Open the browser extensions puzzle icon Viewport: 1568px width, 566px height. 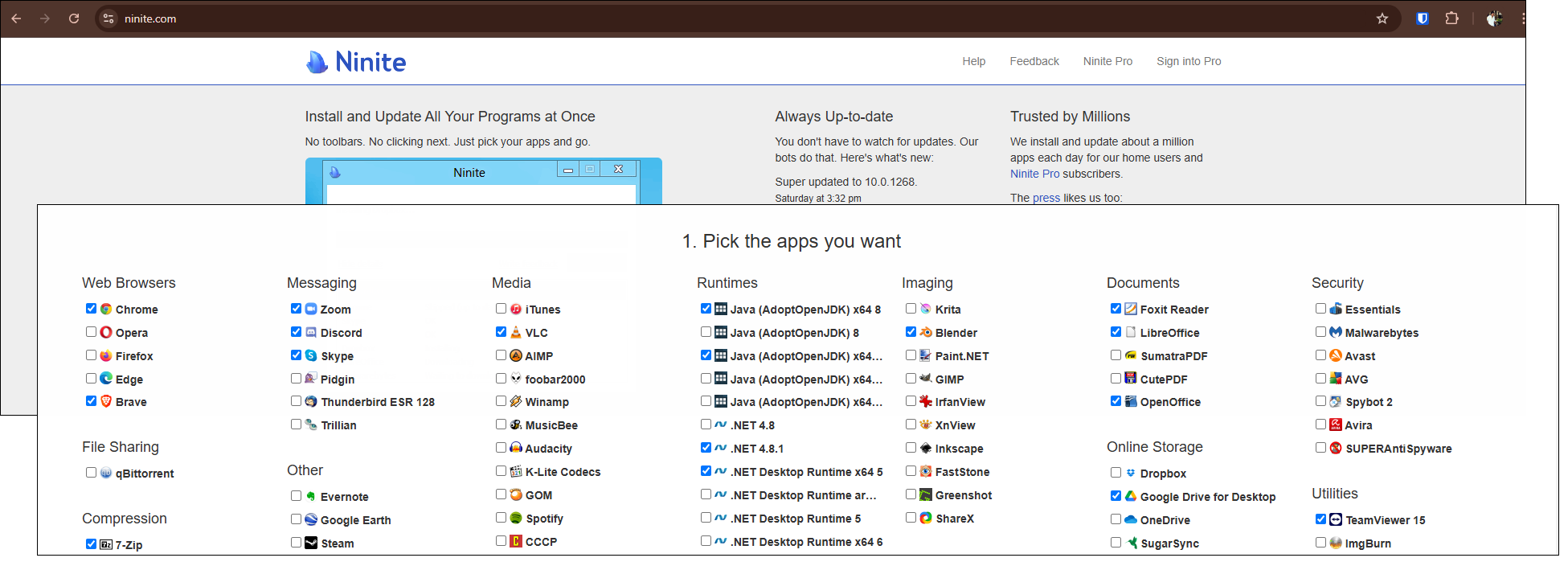click(1451, 18)
